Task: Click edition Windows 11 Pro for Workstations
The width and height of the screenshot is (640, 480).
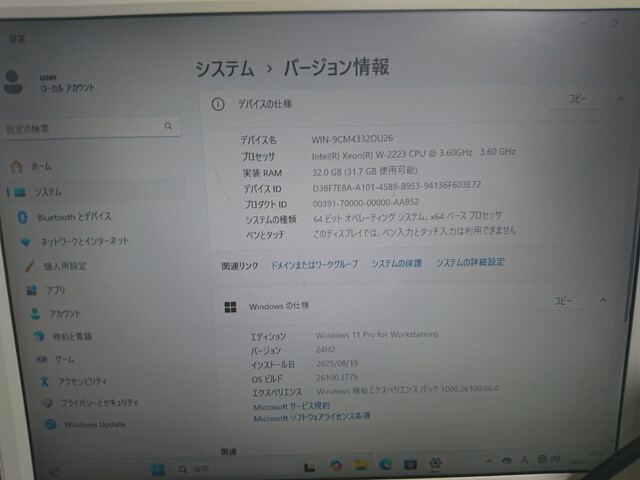Action: click(x=377, y=335)
